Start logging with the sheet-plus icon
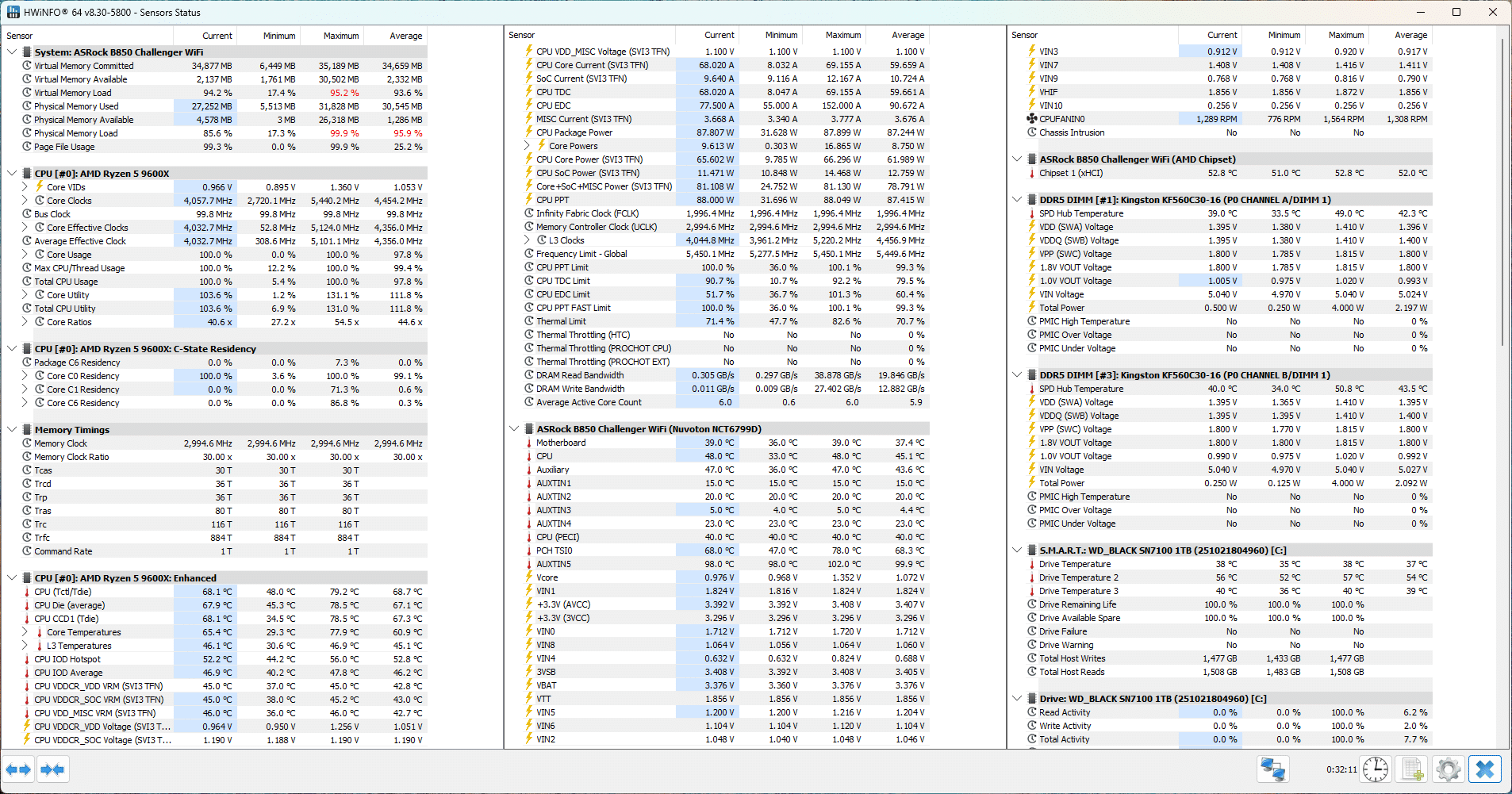The height and width of the screenshot is (794, 1512). point(1412,769)
